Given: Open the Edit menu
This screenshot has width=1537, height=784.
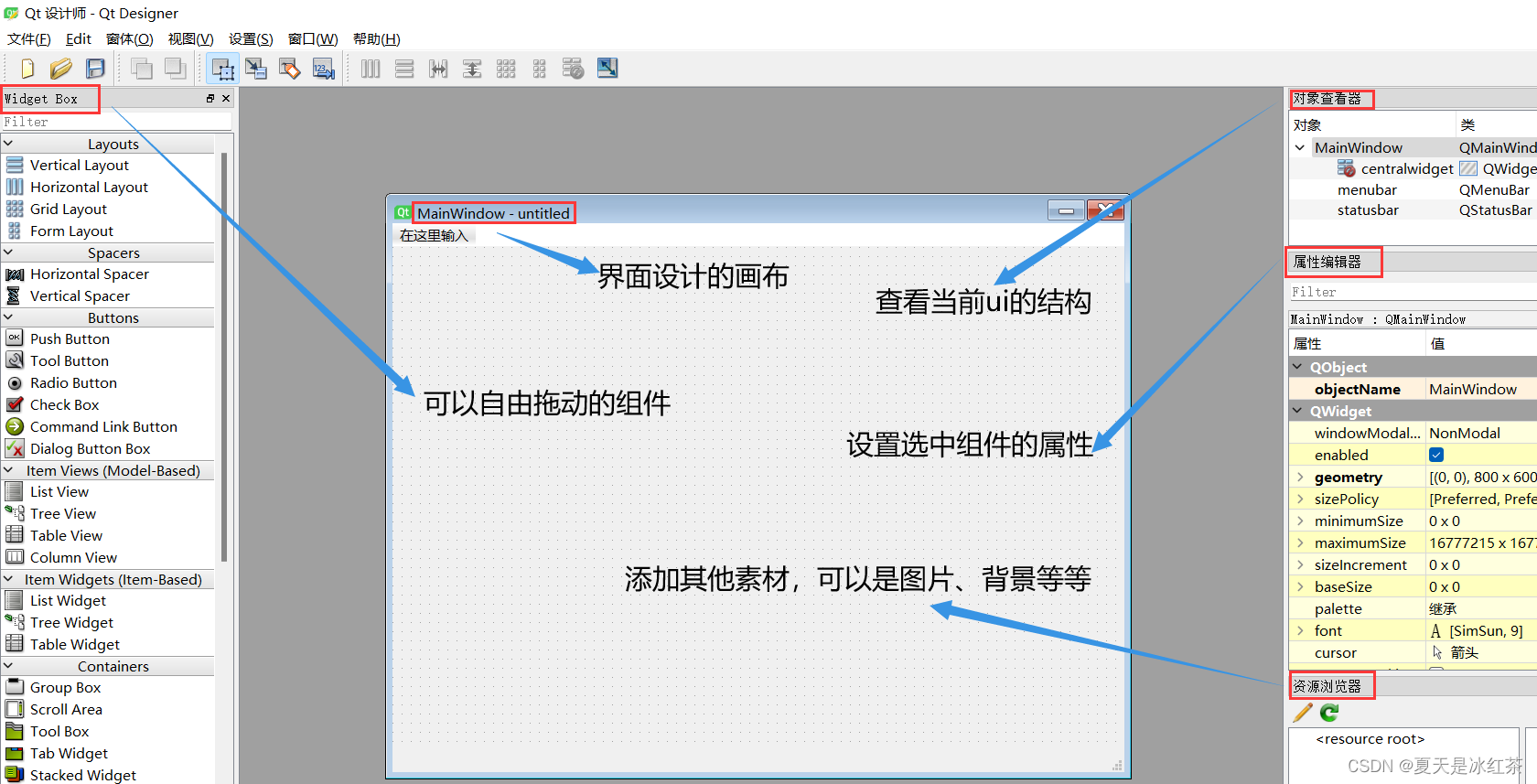Looking at the screenshot, I should [x=79, y=38].
